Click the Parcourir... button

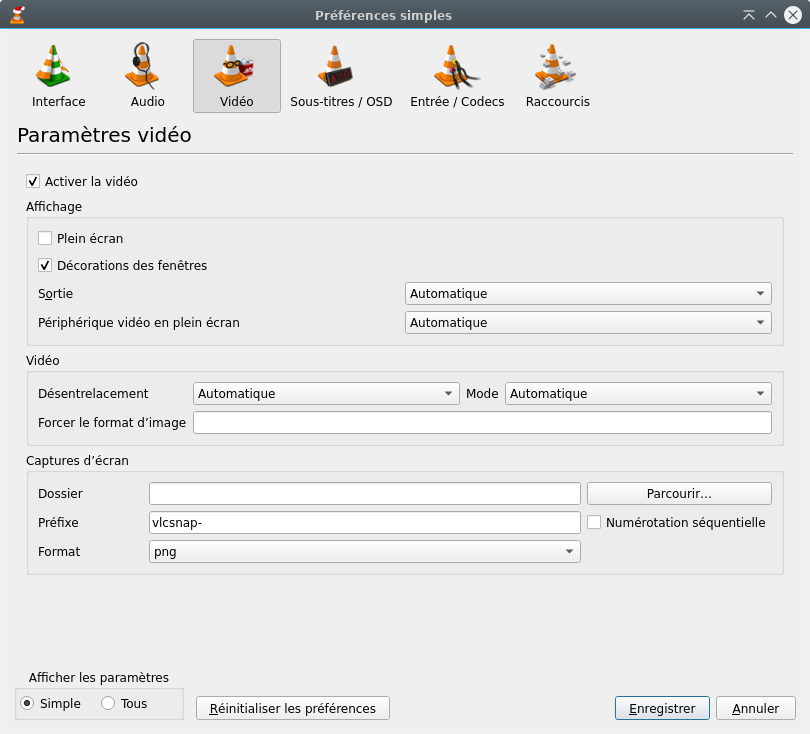(x=679, y=494)
